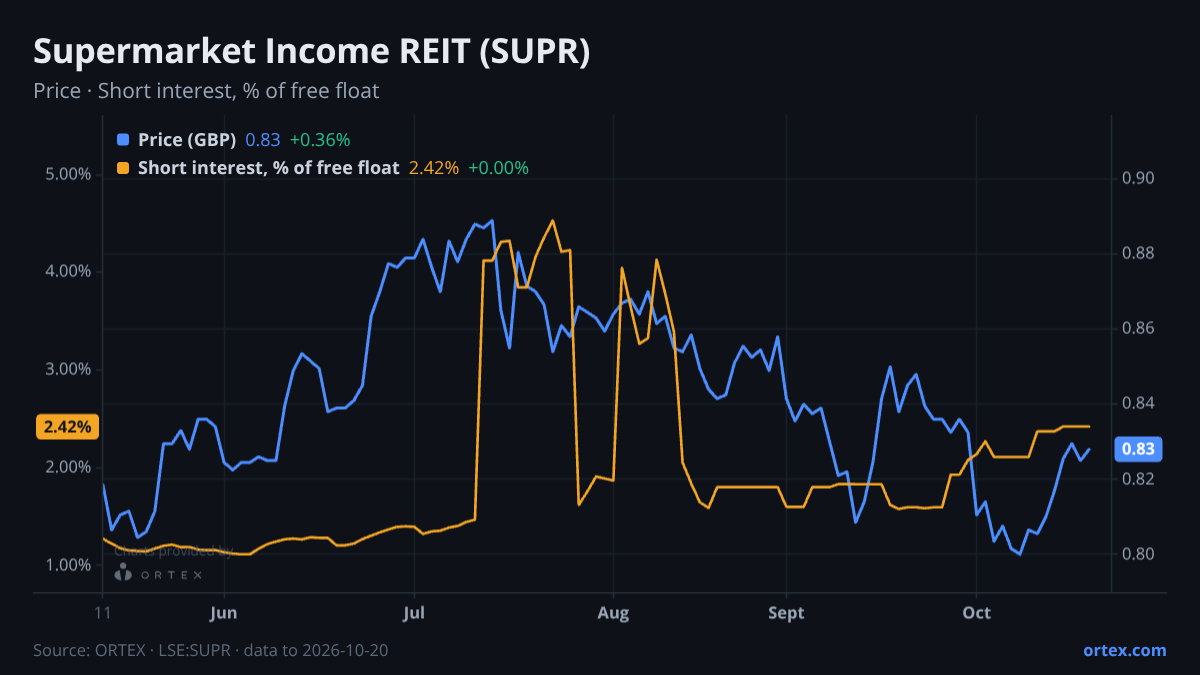
Task: Click the 1.00% left axis label
Action: click(x=68, y=565)
